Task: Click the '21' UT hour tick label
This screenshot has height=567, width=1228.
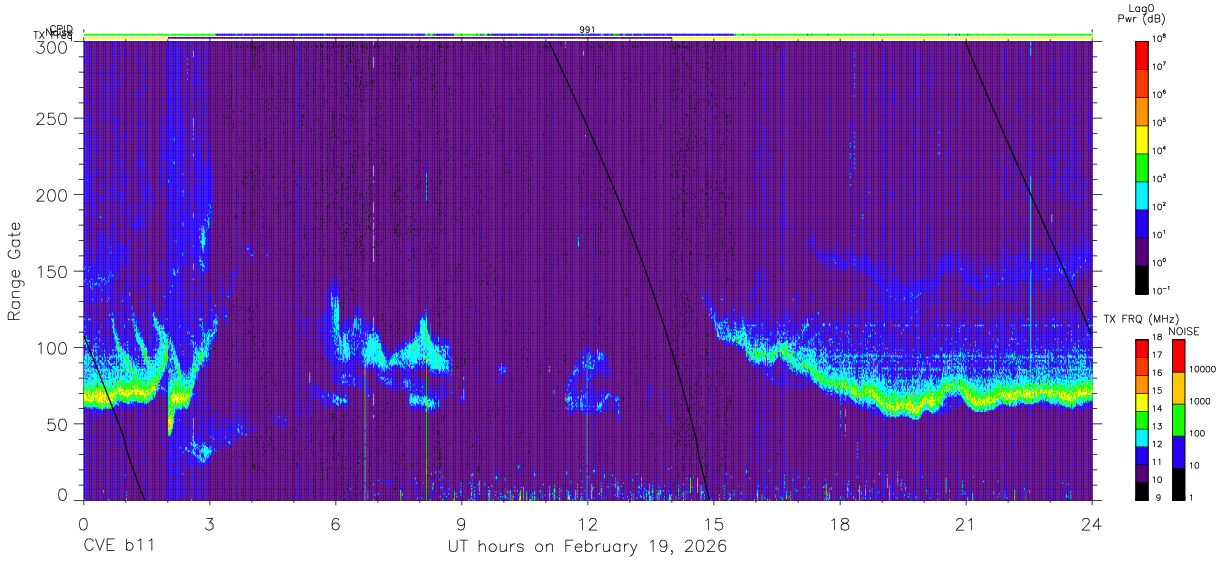Action: (966, 524)
